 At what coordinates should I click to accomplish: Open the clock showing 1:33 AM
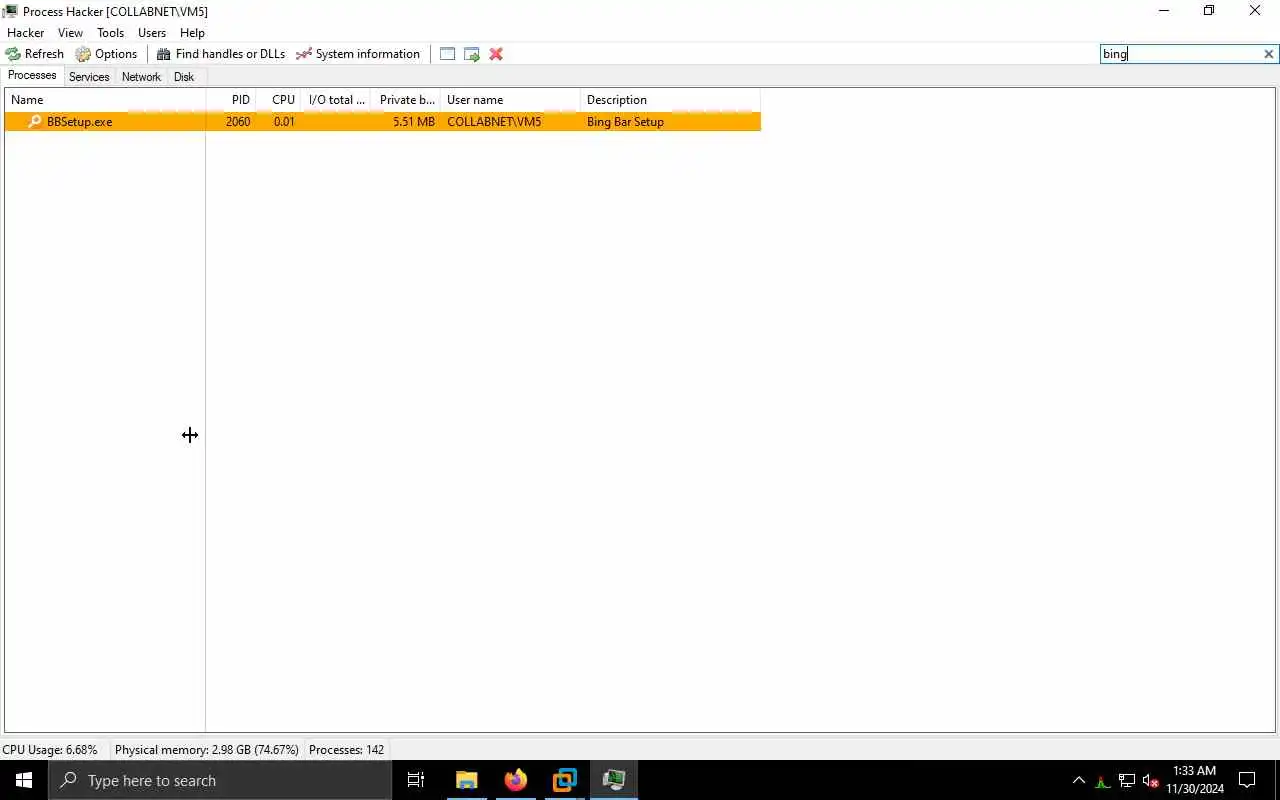tap(1195, 780)
